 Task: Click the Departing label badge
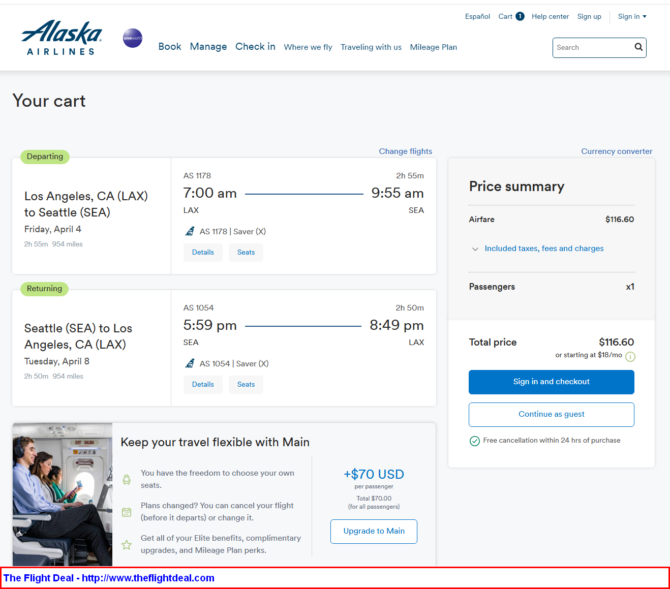point(45,156)
